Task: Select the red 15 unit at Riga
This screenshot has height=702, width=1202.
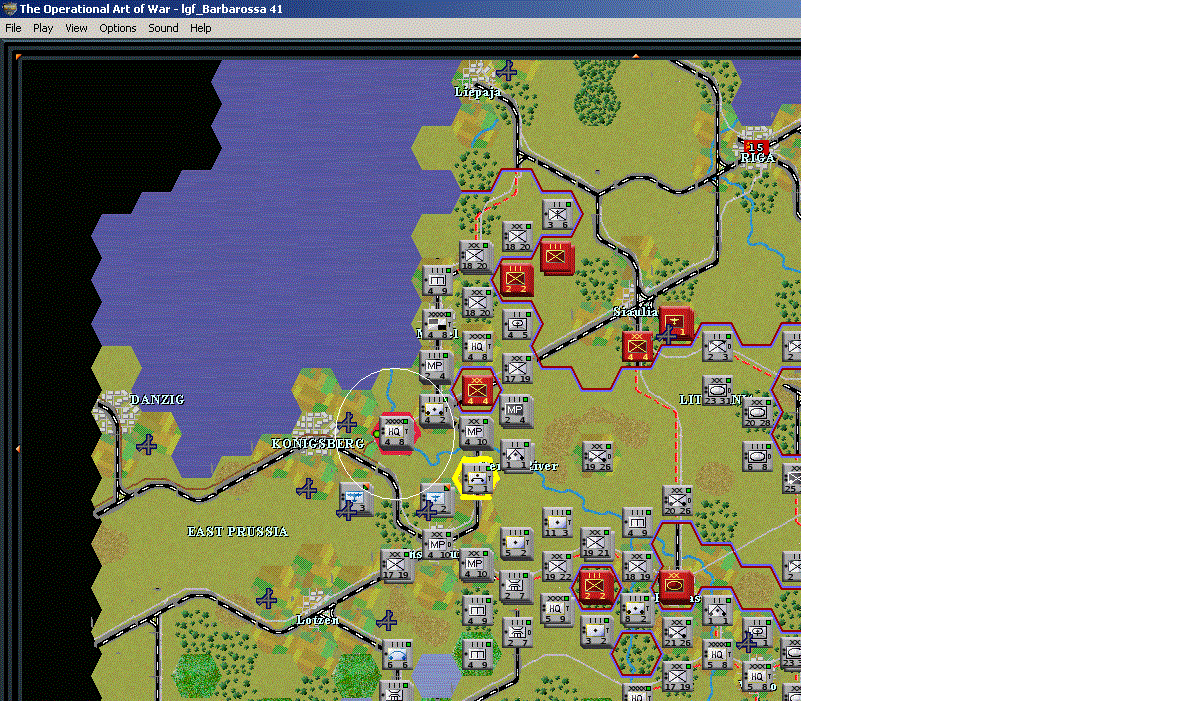Action: point(757,148)
